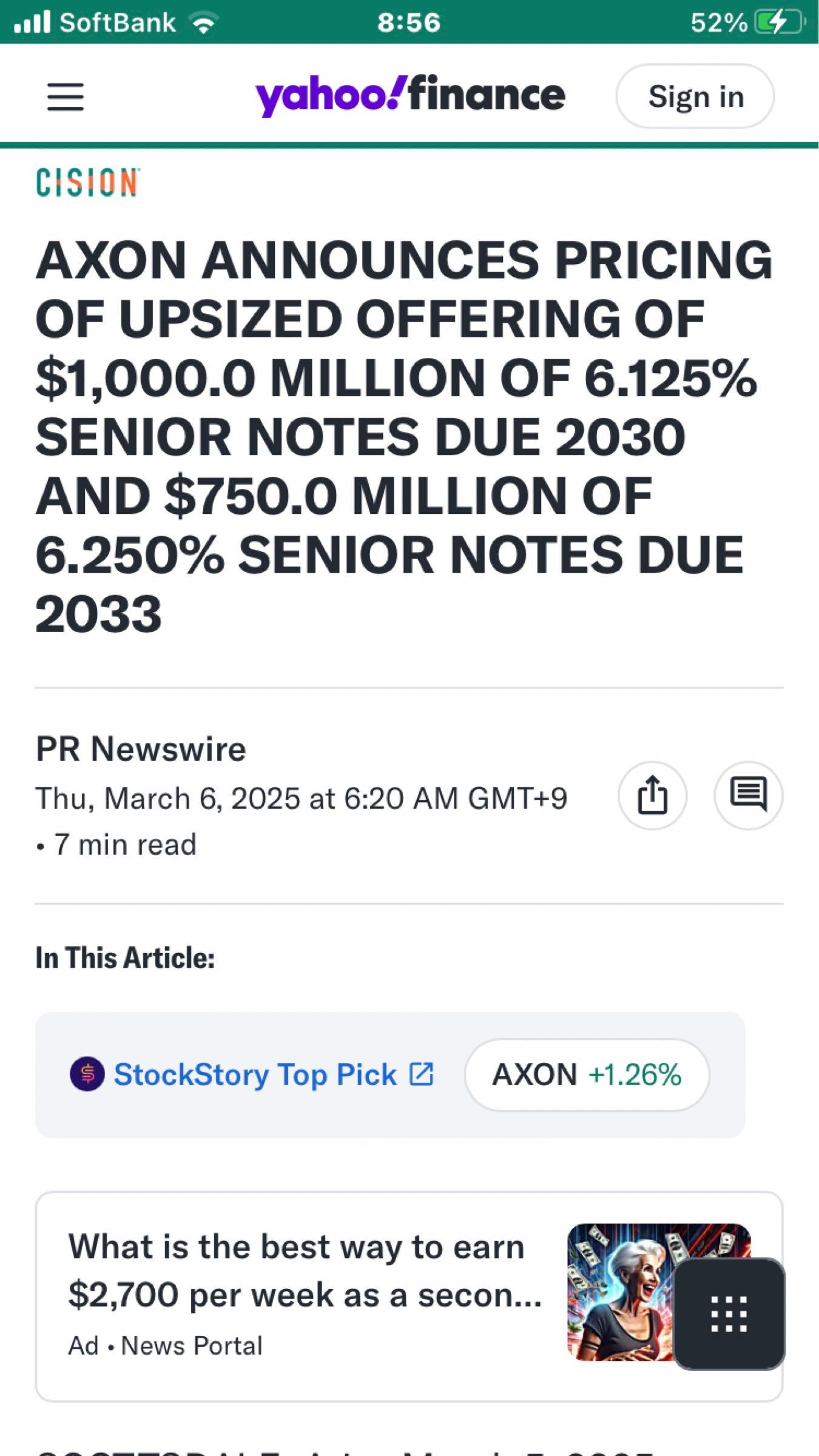Tap the 8:56 clock in status bar
Viewport: 819px width, 1456px height.
click(x=409, y=22)
